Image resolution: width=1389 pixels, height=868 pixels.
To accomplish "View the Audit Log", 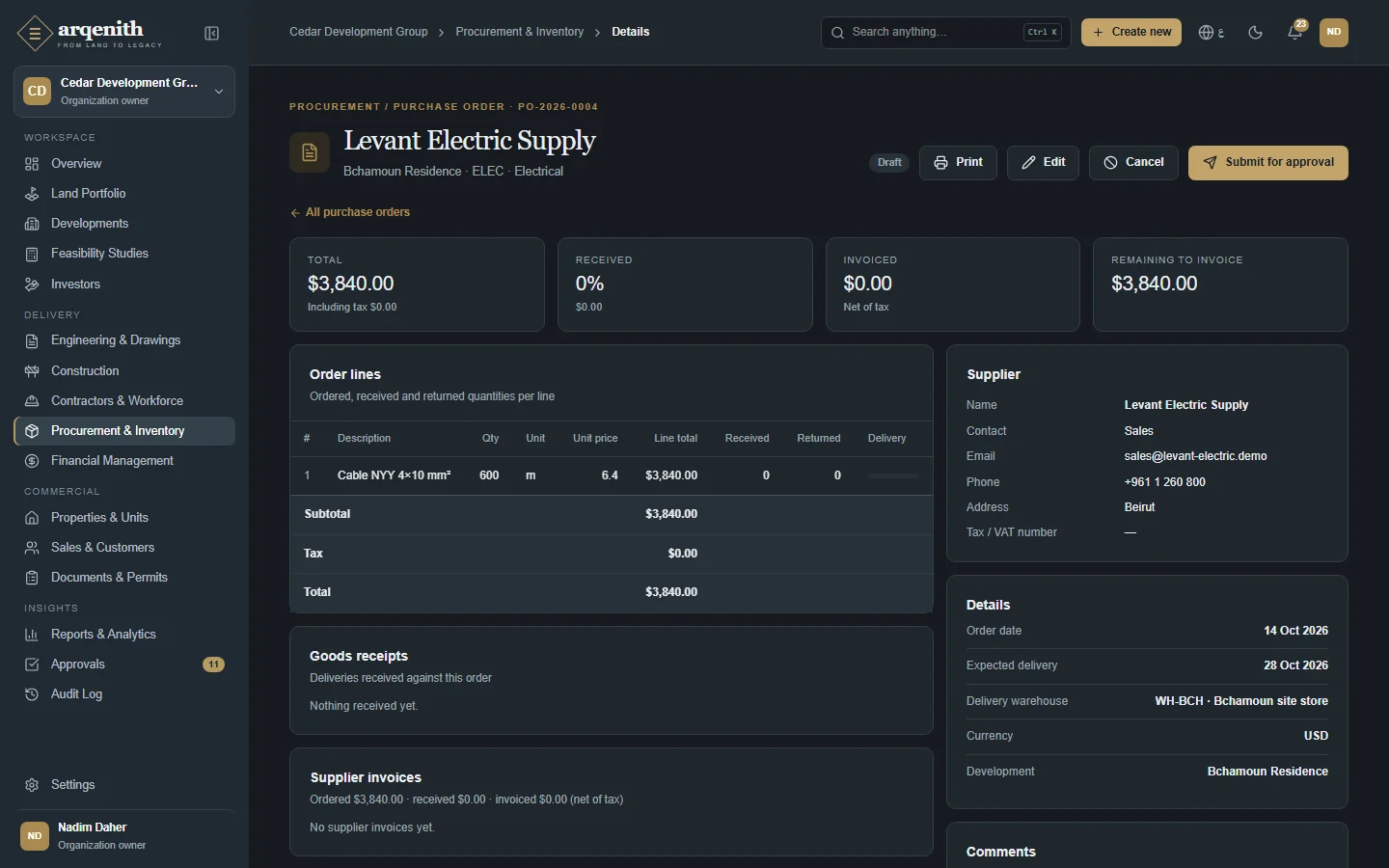I will point(124,694).
